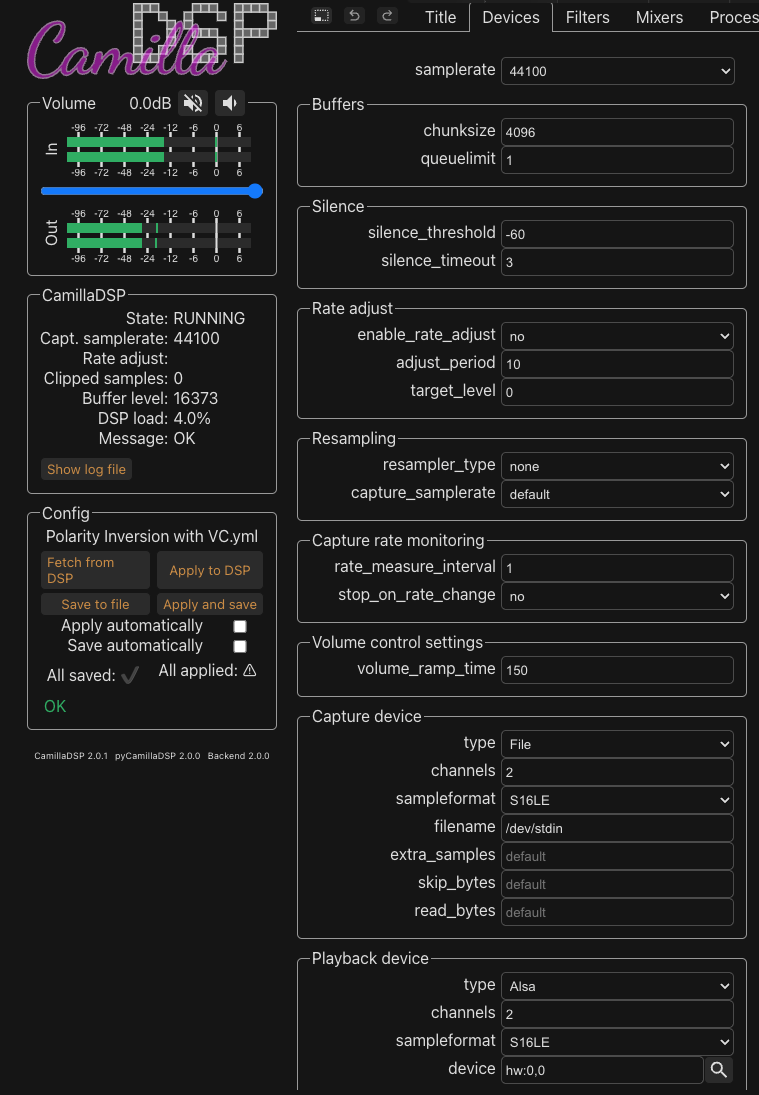Image resolution: width=759 pixels, height=1095 pixels.
Task: Open resampler_type dropdown
Action: tap(617, 466)
